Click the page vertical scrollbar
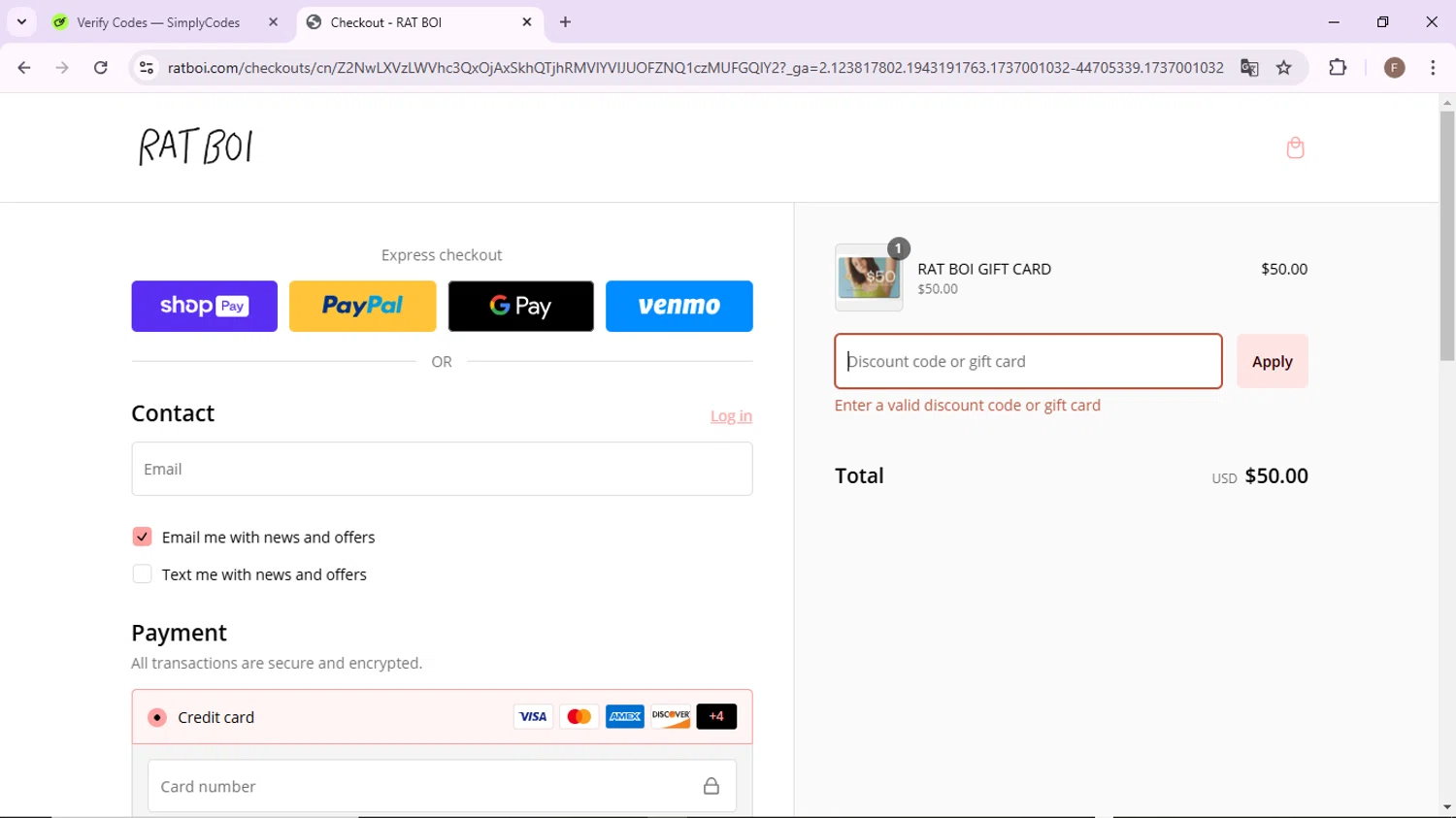Screen dimensions: 1456x818 point(1447,236)
